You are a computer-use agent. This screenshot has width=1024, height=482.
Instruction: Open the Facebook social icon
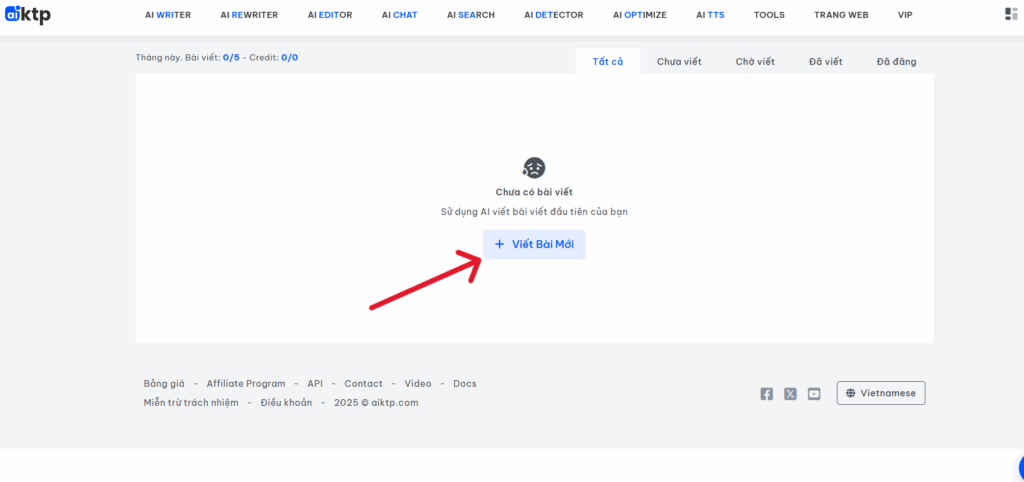[767, 394]
